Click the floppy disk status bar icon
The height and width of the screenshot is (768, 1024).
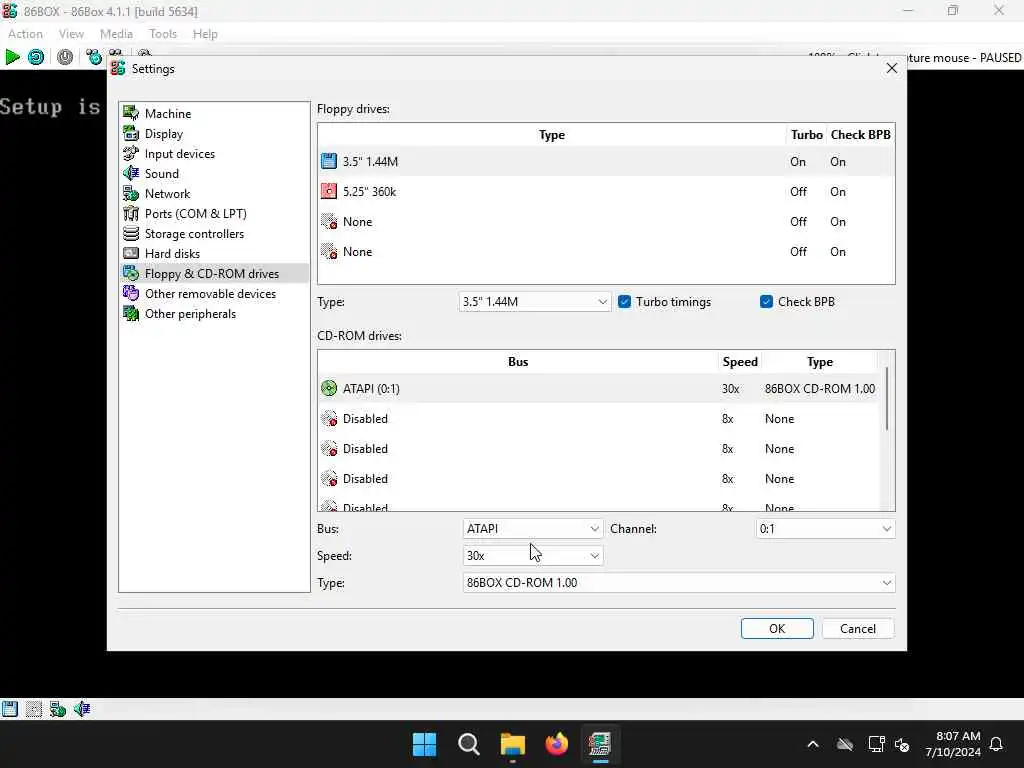pos(10,709)
